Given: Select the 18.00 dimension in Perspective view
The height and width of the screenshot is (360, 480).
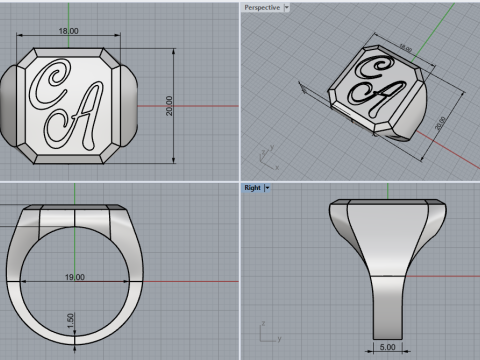Looking at the screenshot, I should [x=405, y=48].
